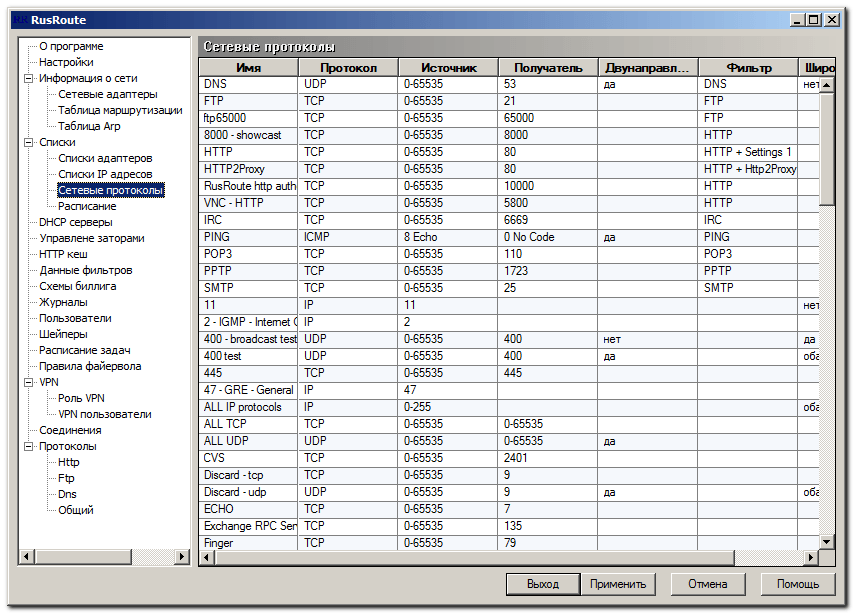The width and height of the screenshot is (853, 613).
Task: Click the table's horizontal scrollbar right arrow
Action: tap(811, 557)
